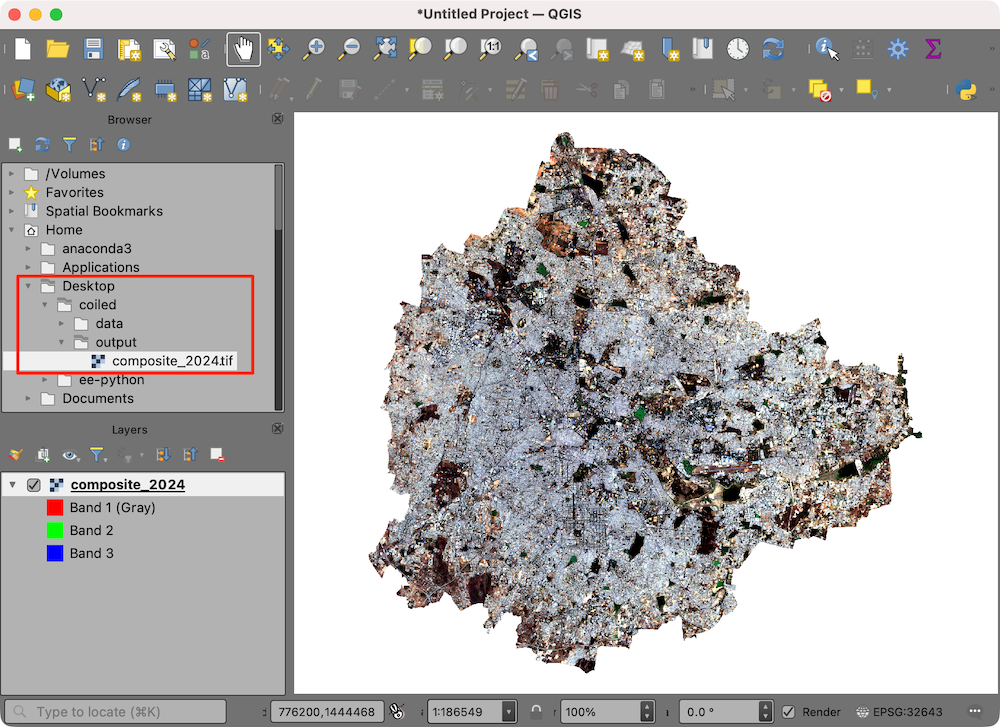This screenshot has height=727, width=1000.
Task: Toggle the scale lock icon
Action: point(537,712)
